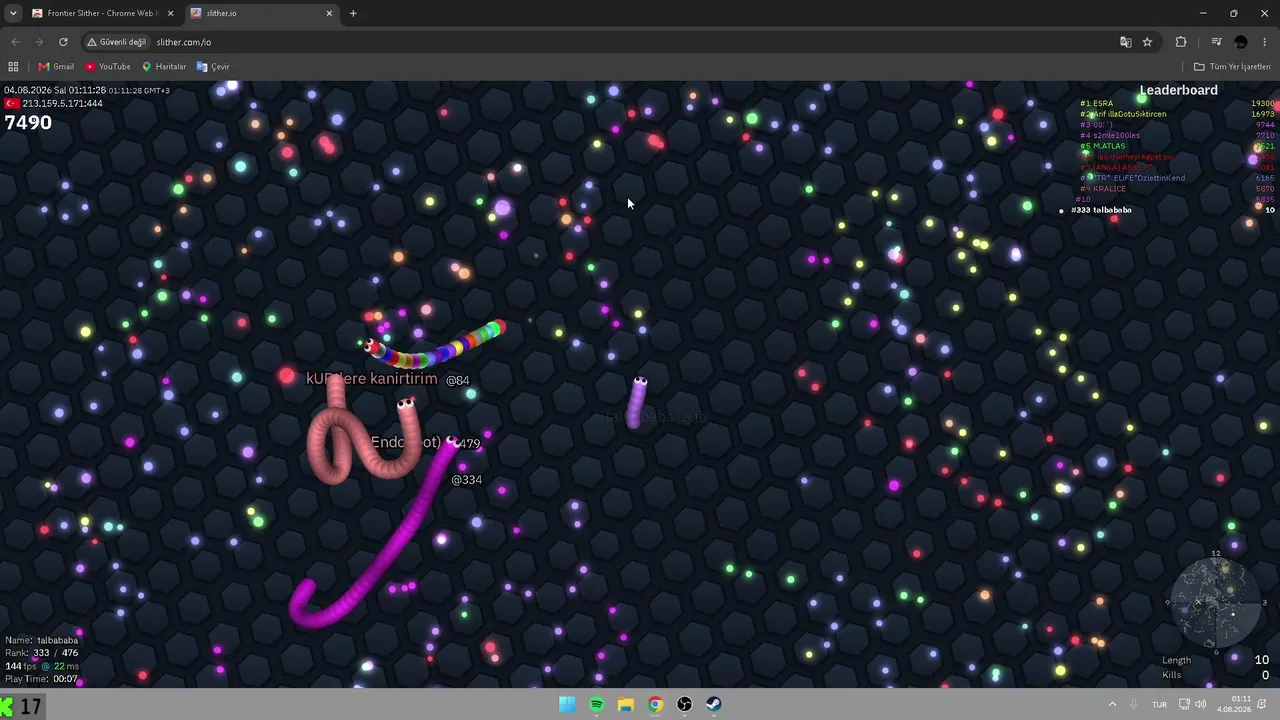Click leaderboard entry '#1 ESRA'
The width and height of the screenshot is (1280, 720).
pos(1096,104)
